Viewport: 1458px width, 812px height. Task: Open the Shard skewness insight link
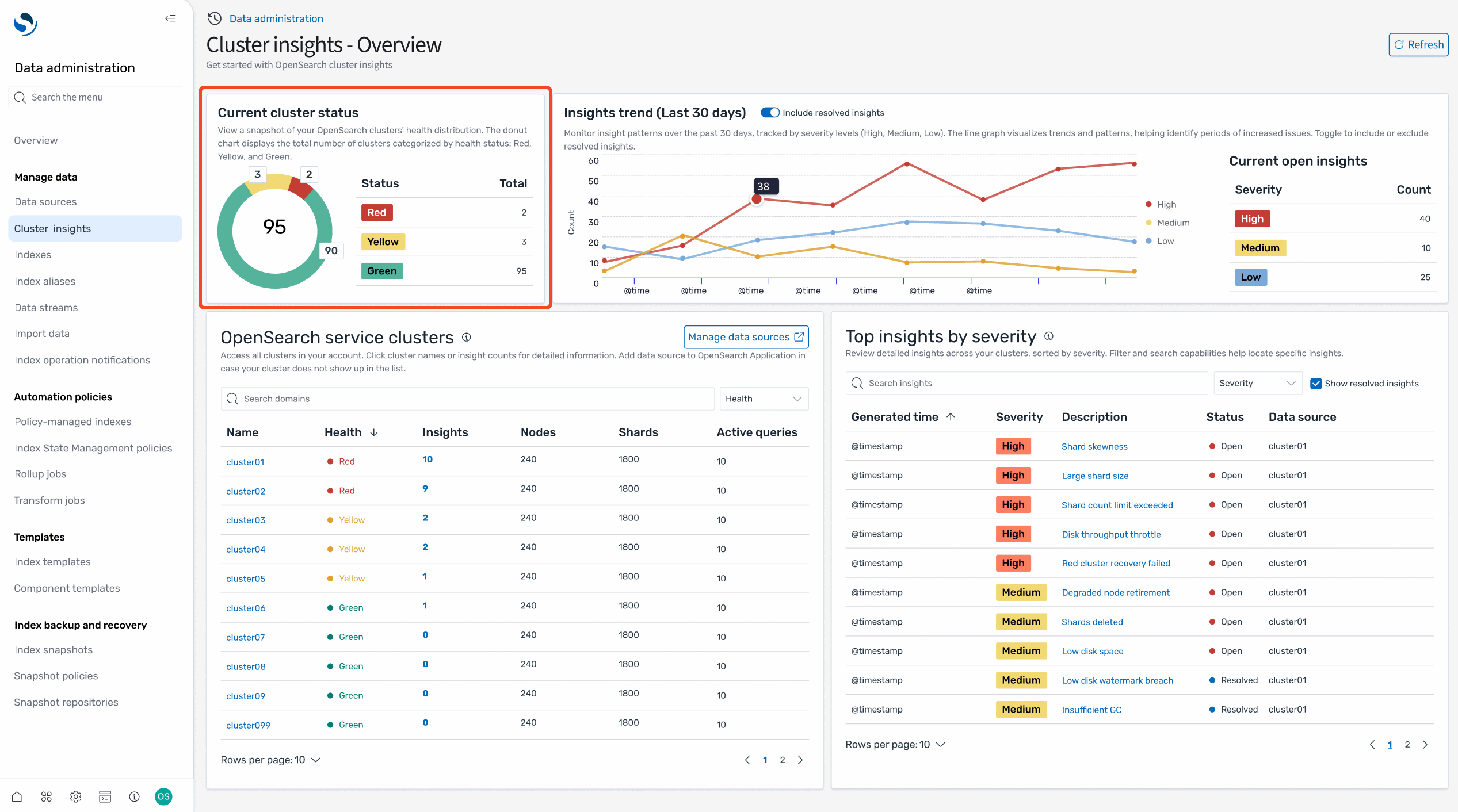coord(1094,446)
